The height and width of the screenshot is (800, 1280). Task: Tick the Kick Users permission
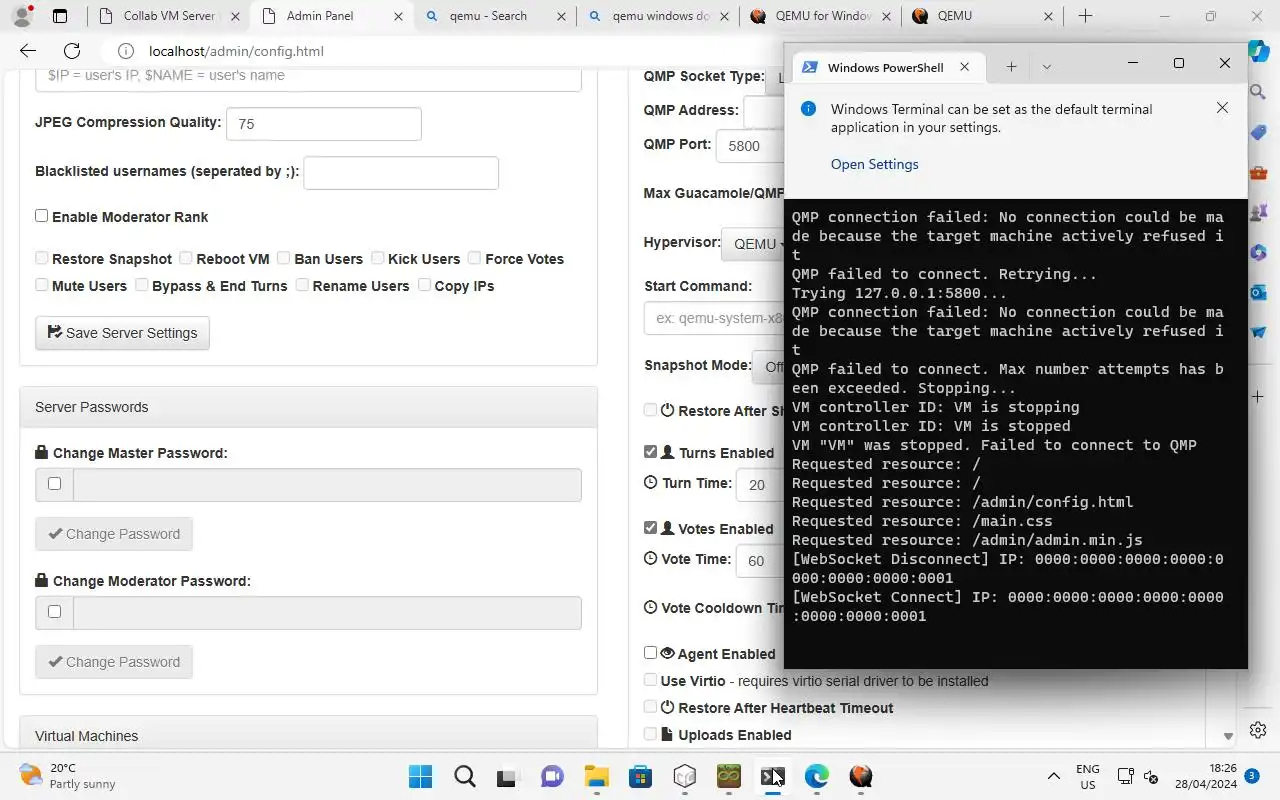click(x=378, y=258)
